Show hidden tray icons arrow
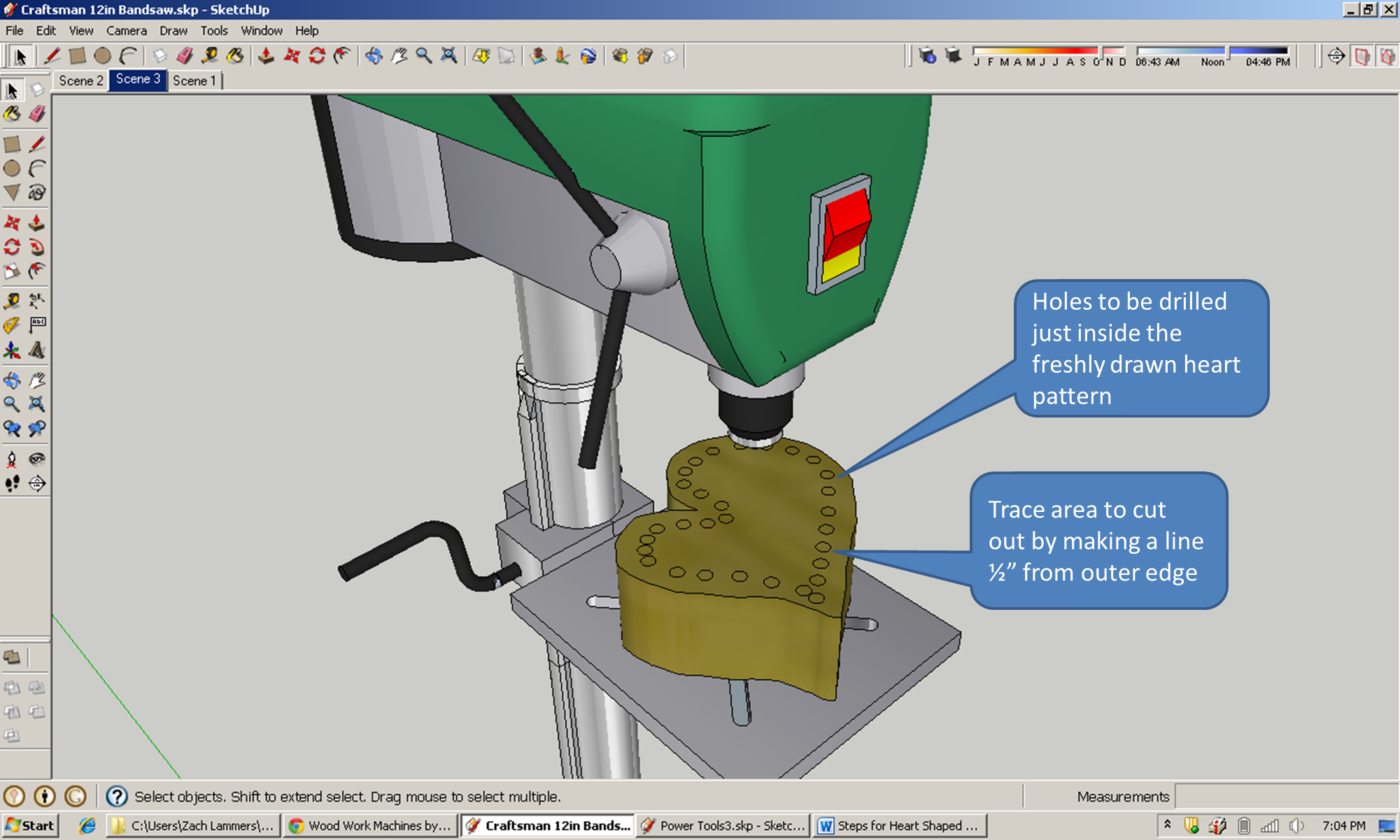The height and width of the screenshot is (840, 1400). 1168,825
